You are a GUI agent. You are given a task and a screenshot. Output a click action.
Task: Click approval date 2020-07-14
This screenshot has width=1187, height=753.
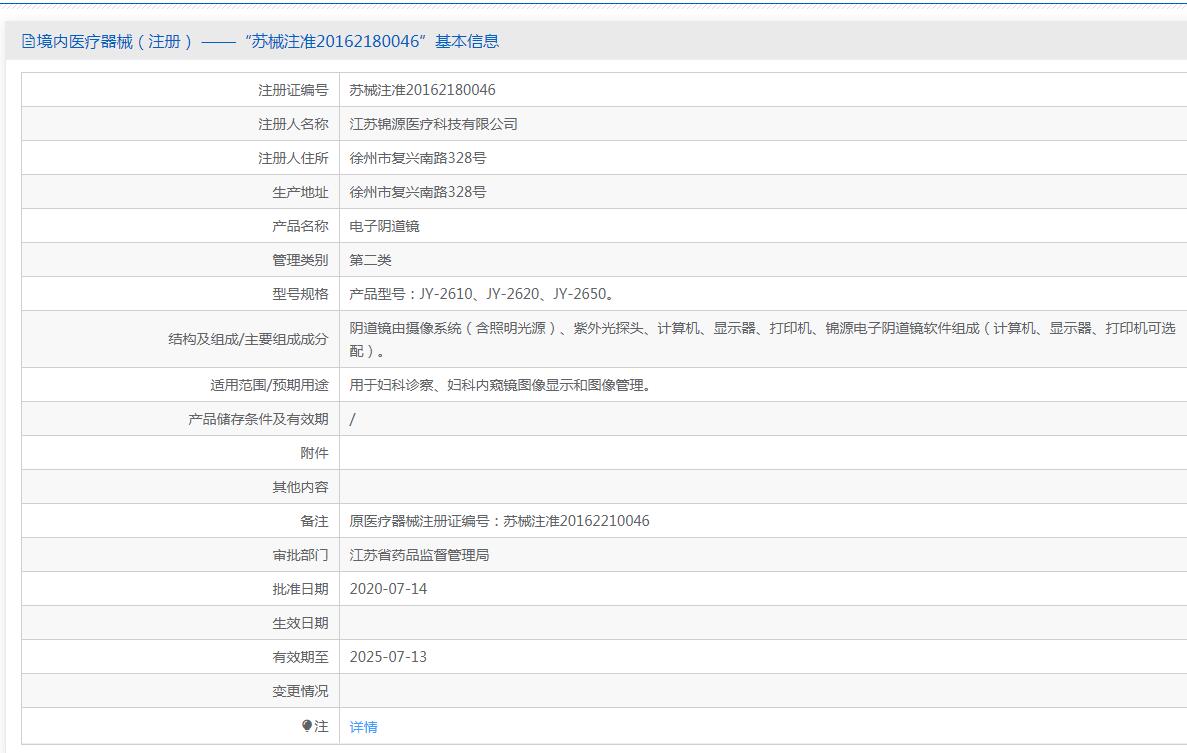388,589
